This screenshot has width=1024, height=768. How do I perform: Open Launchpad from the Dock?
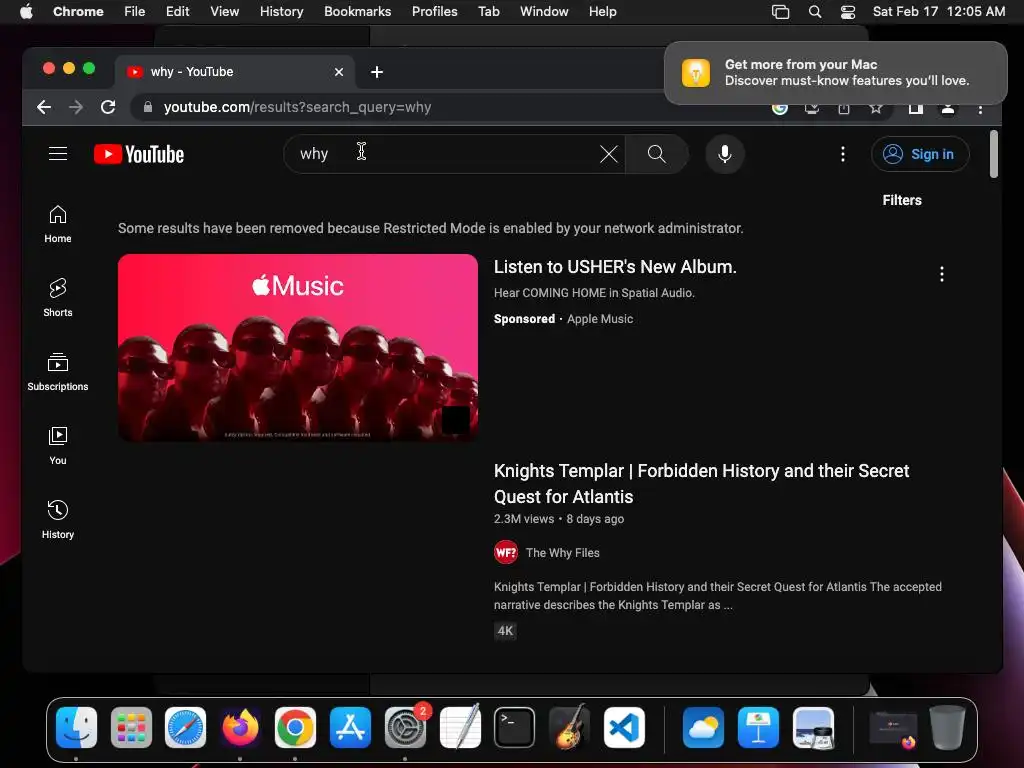tap(131, 727)
